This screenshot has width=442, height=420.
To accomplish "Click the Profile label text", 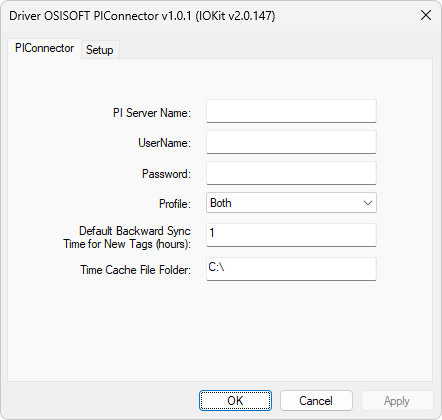I will [175, 204].
